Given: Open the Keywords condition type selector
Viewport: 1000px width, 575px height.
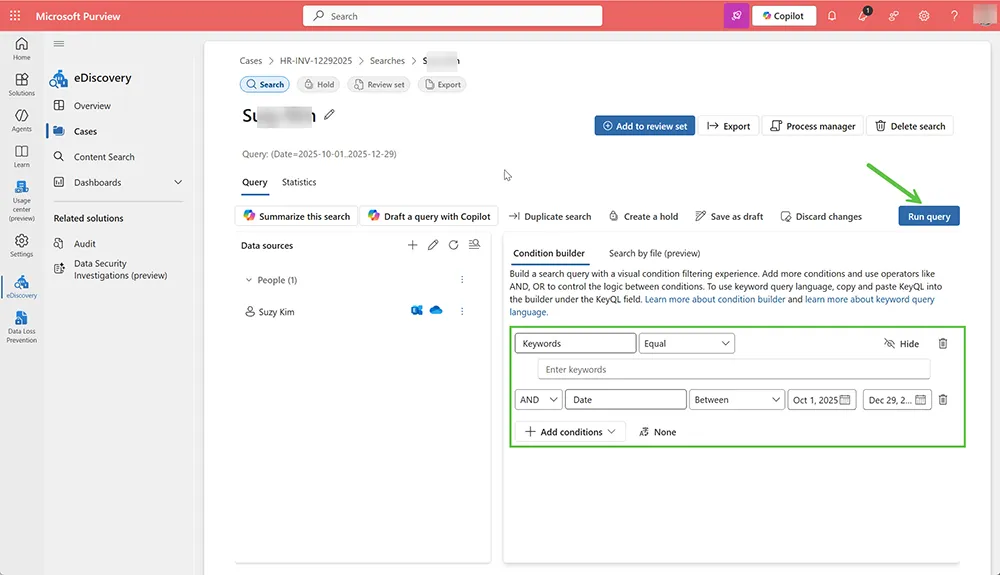Looking at the screenshot, I should (x=575, y=344).
